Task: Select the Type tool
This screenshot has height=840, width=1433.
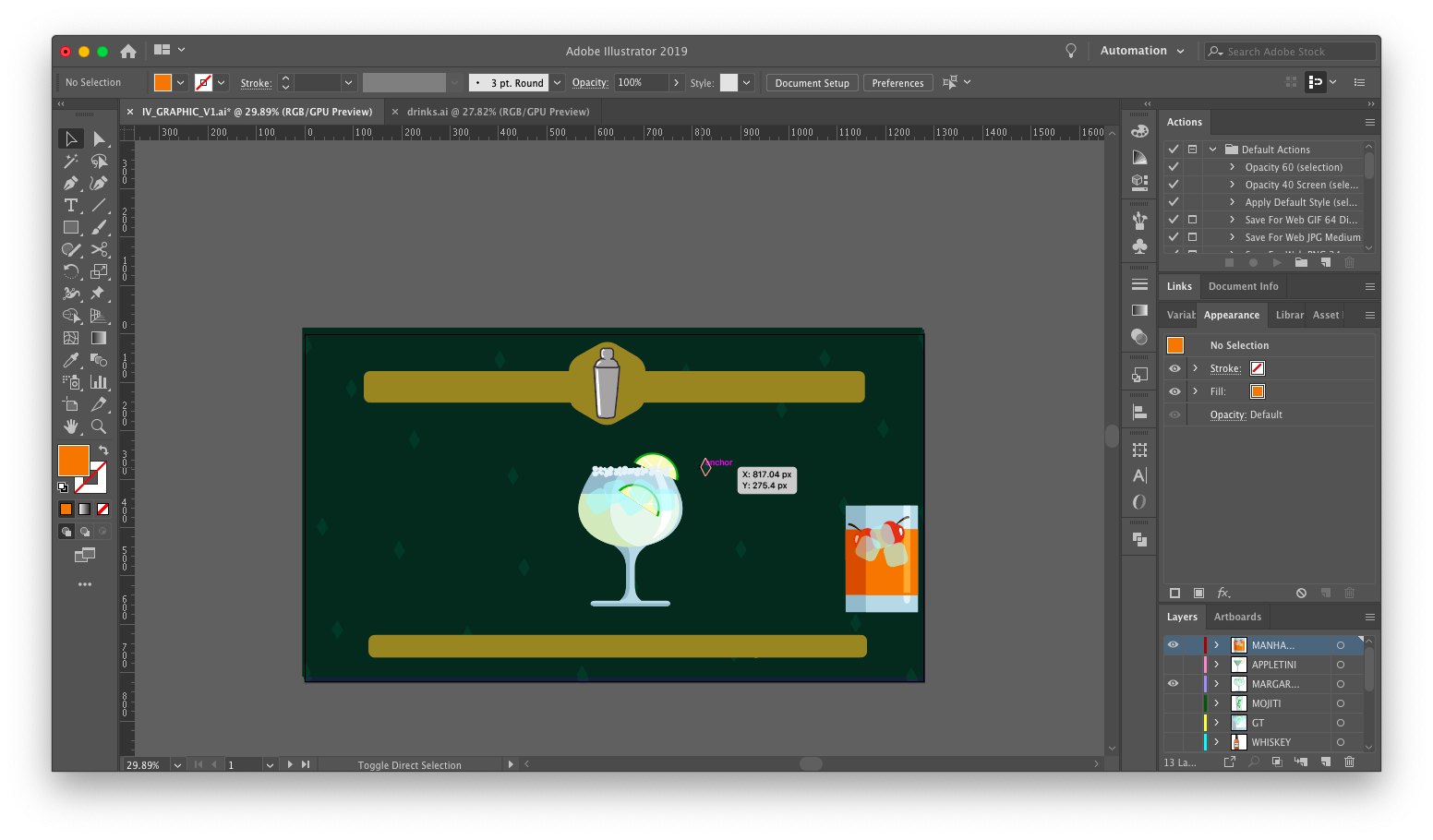Action: (x=71, y=205)
